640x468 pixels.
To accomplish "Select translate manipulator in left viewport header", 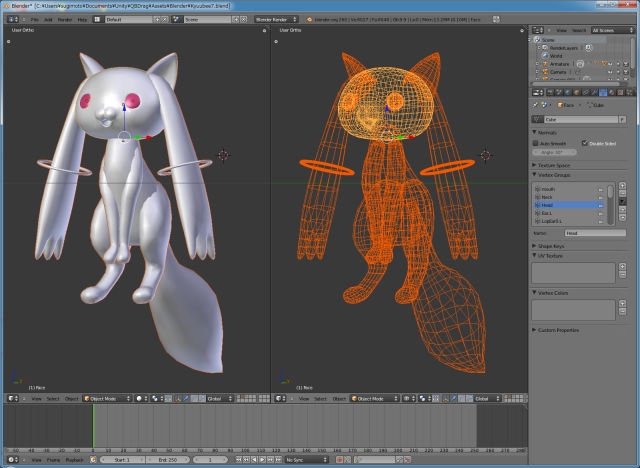I will click(186, 398).
